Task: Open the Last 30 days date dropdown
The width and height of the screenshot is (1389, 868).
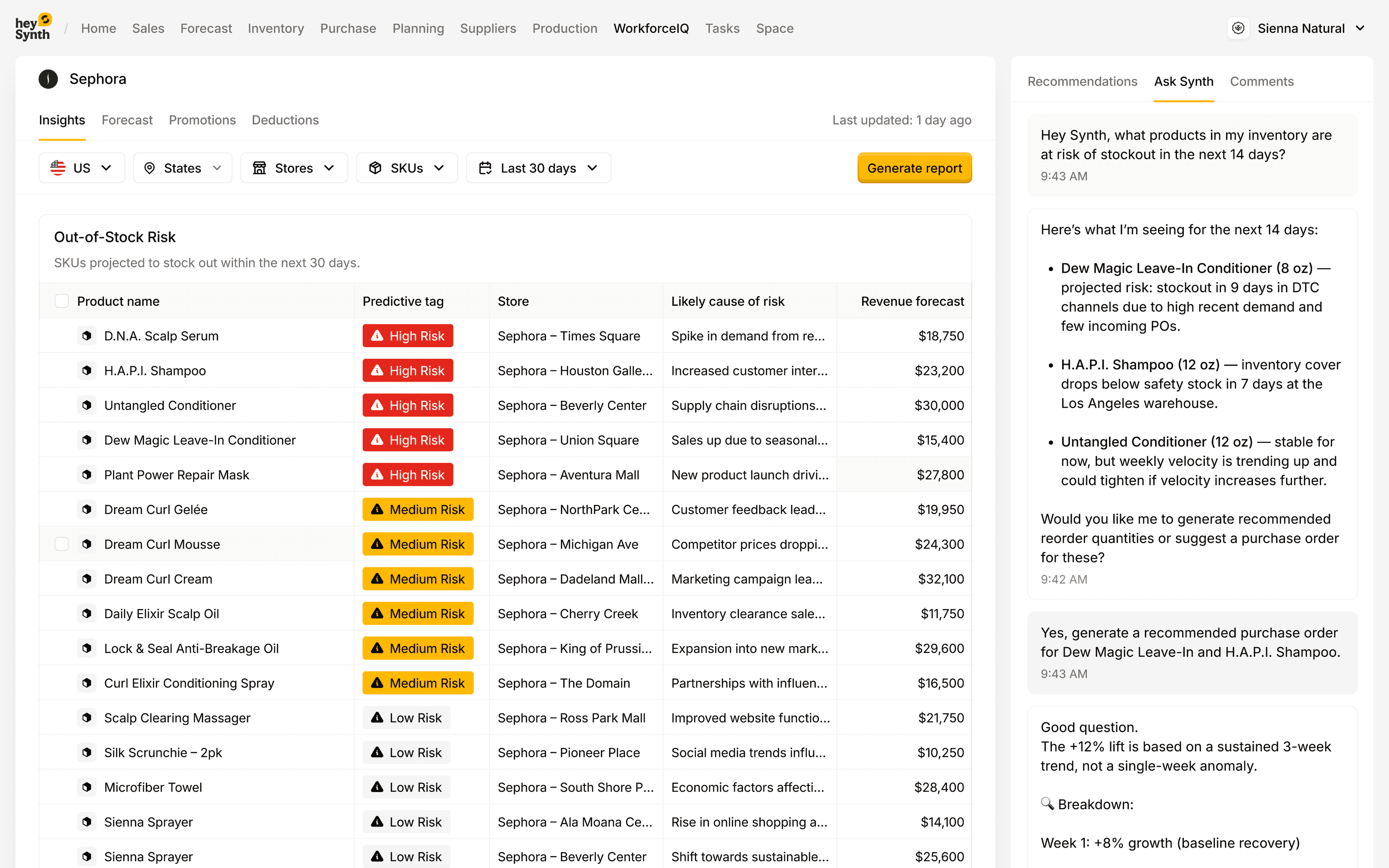Action: point(538,168)
